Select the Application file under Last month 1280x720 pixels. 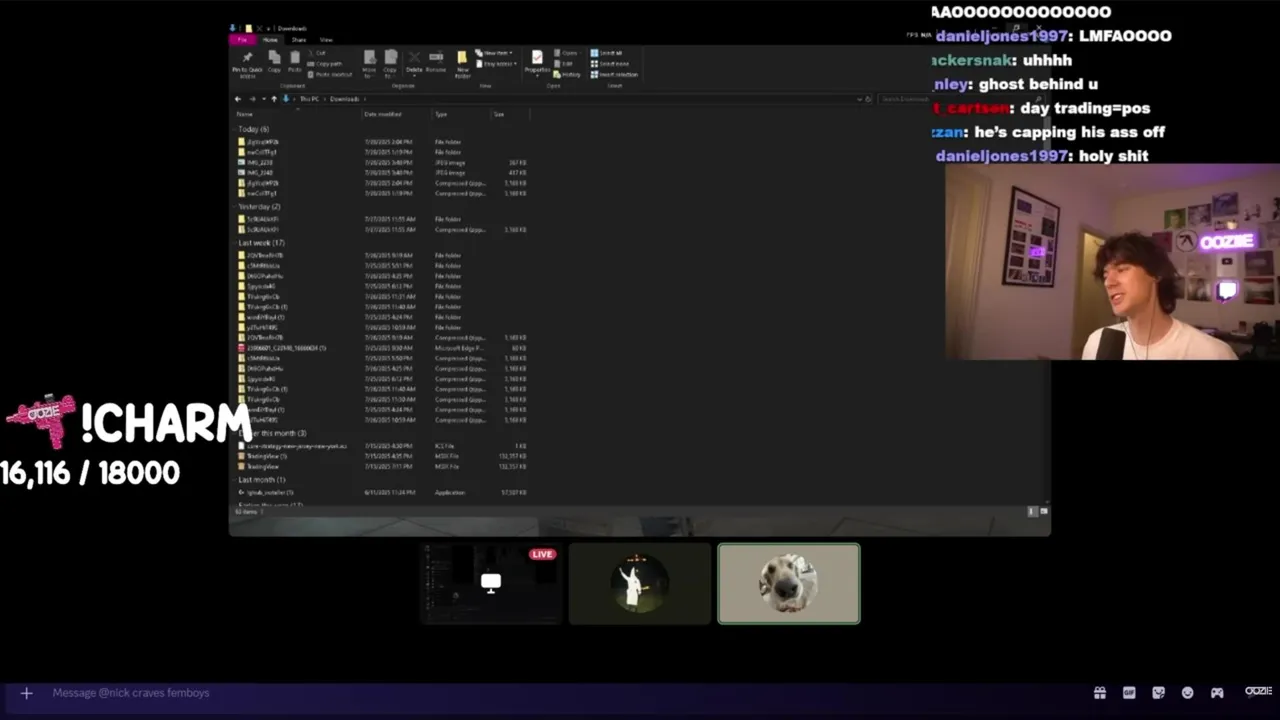tap(382, 492)
